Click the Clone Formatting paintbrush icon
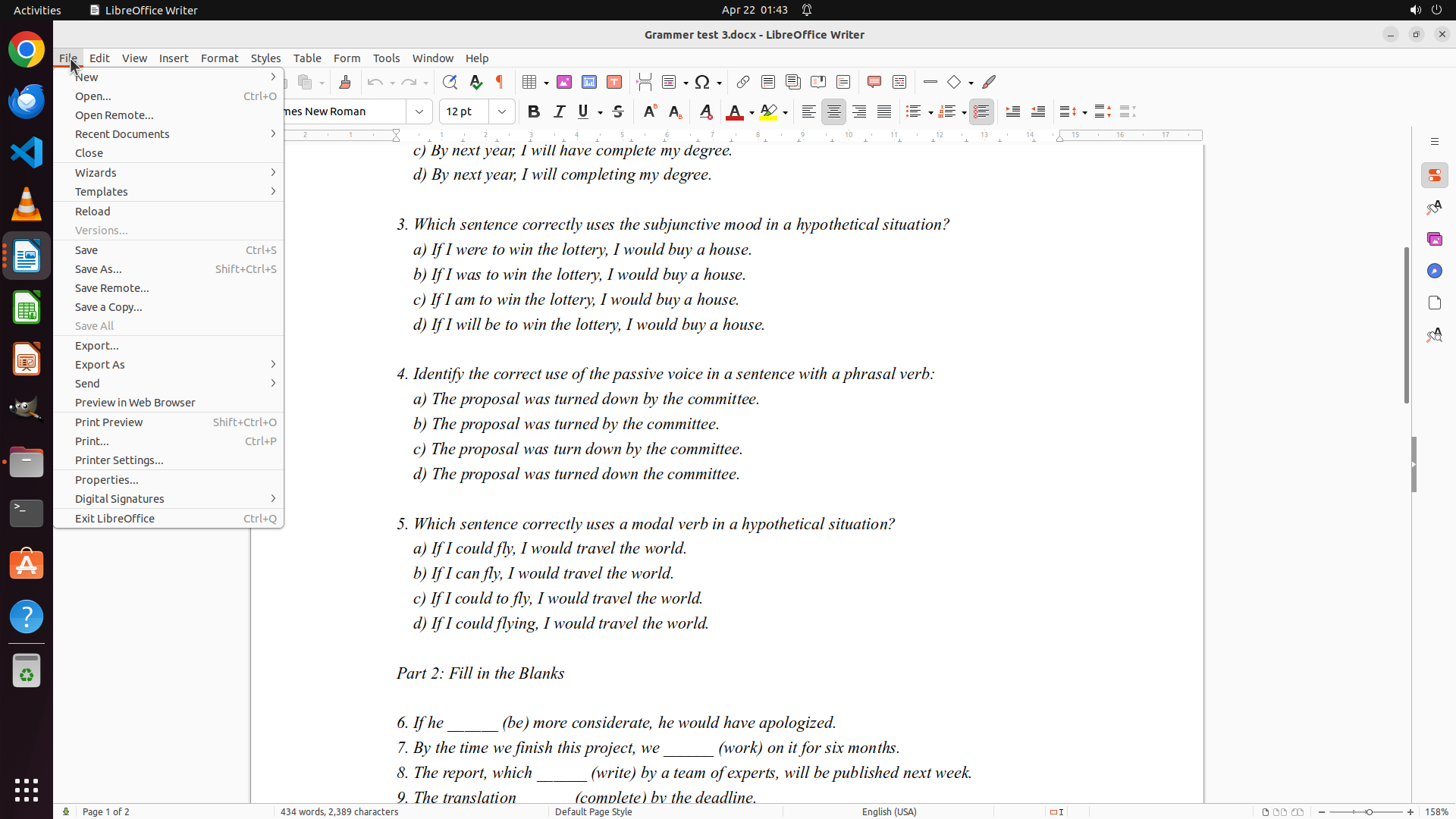This screenshot has width=1456, height=819. pos(345,82)
